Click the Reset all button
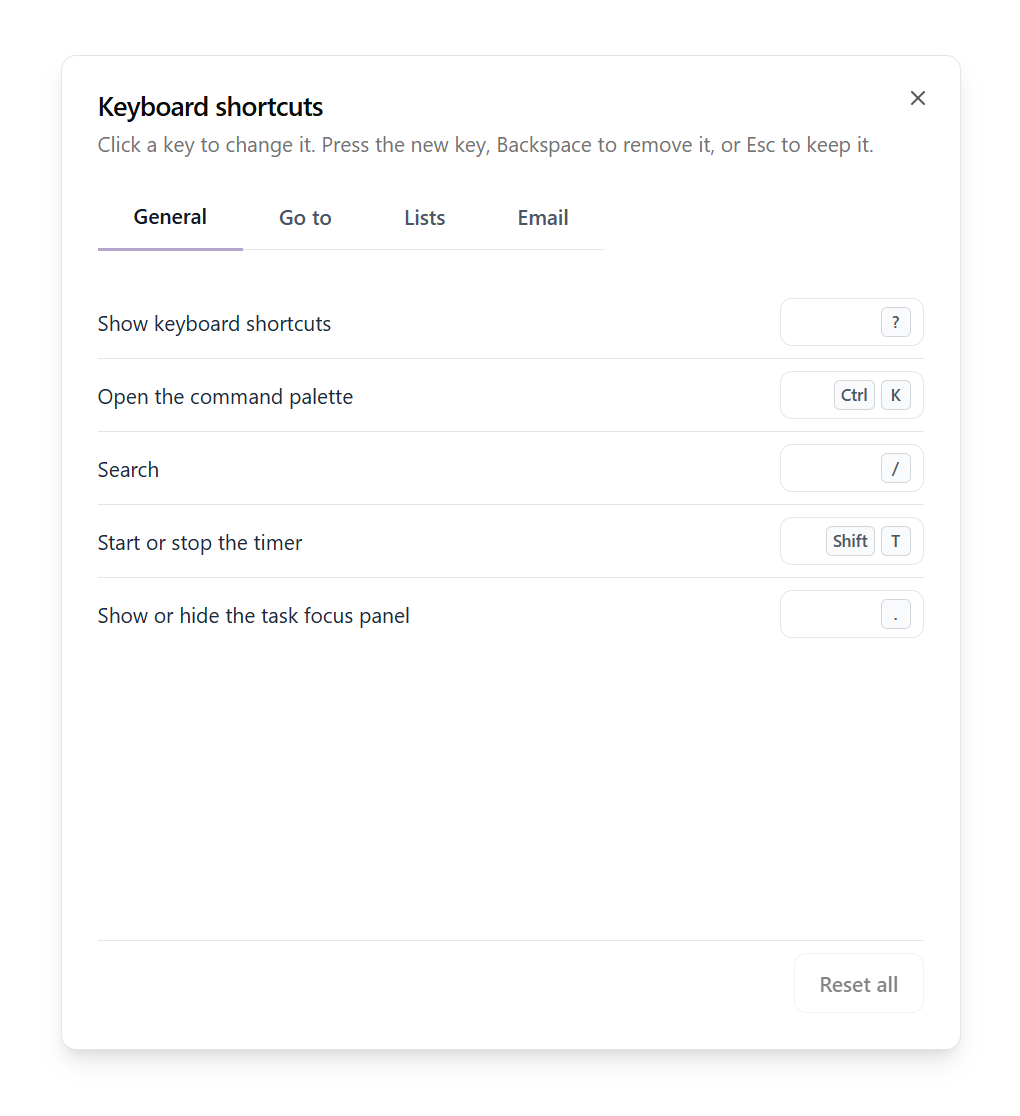1020x1116 pixels. coord(858,984)
